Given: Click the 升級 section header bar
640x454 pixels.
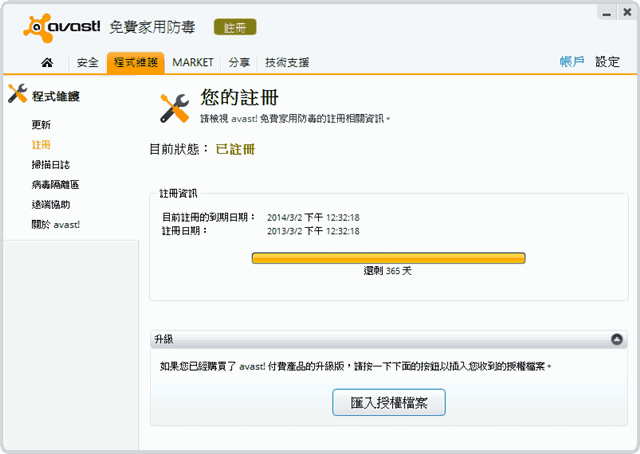Looking at the screenshot, I should click(x=389, y=339).
